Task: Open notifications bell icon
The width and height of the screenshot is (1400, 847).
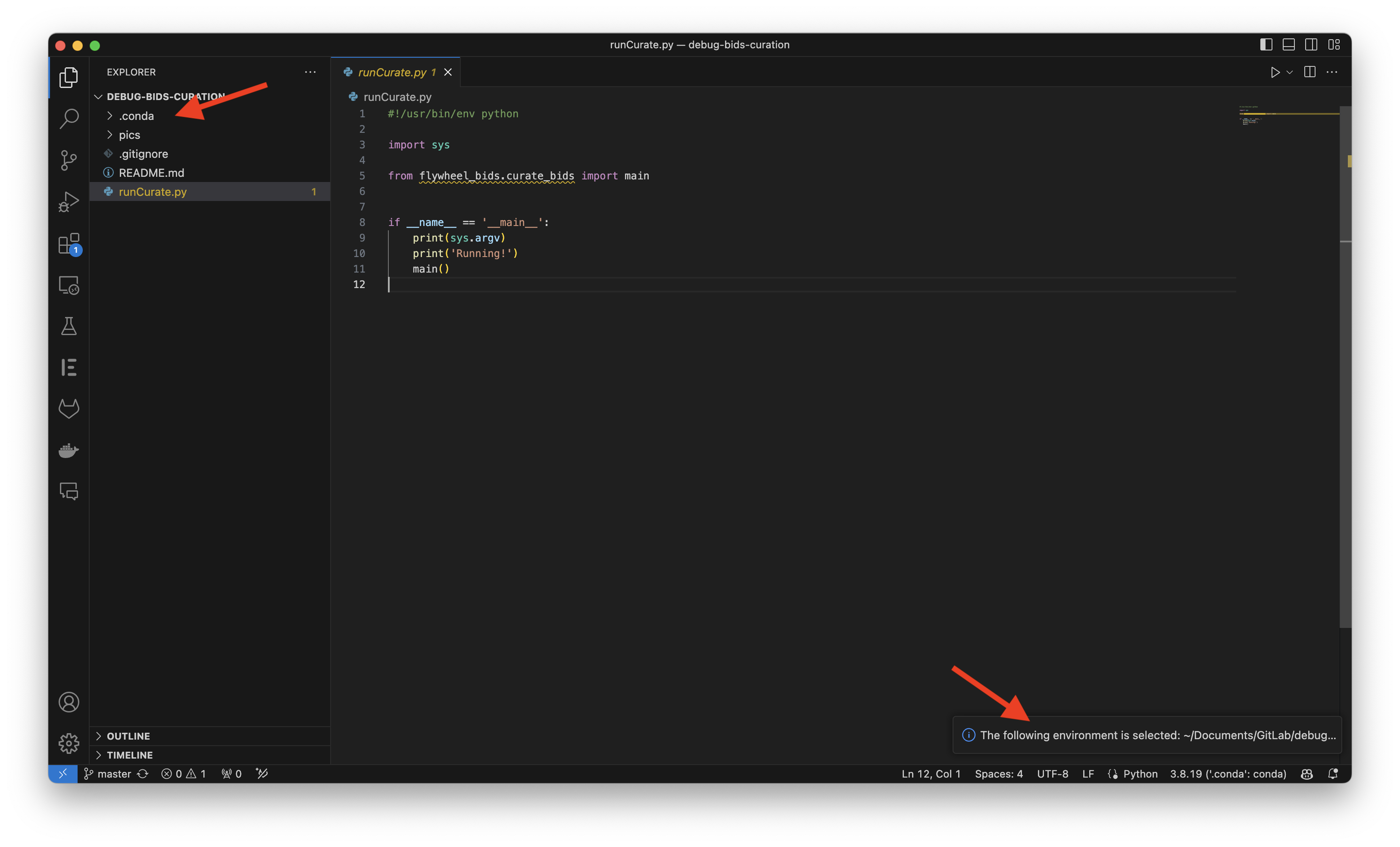Action: (x=1332, y=774)
